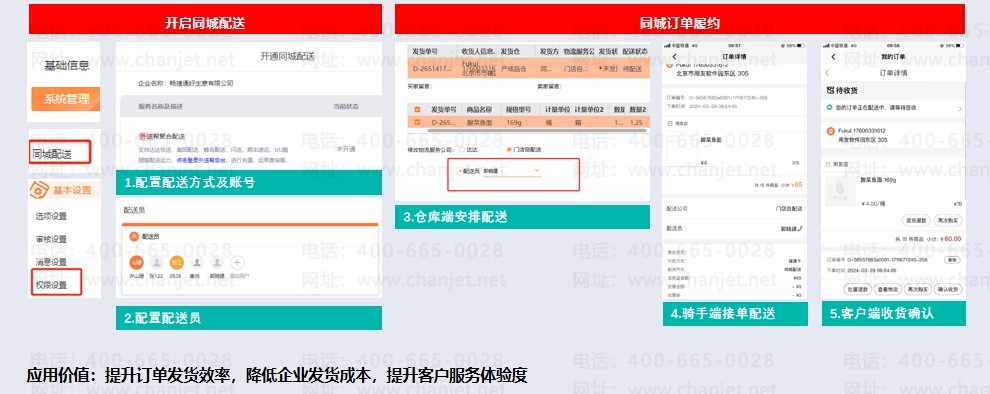Tap the 确认收货 button
Image resolution: width=990 pixels, height=394 pixels.
coord(947,289)
